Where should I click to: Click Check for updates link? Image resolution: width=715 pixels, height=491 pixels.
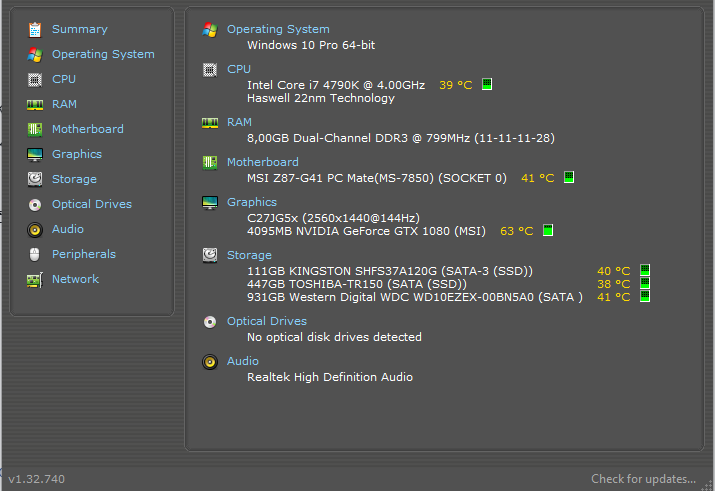[x=643, y=479]
